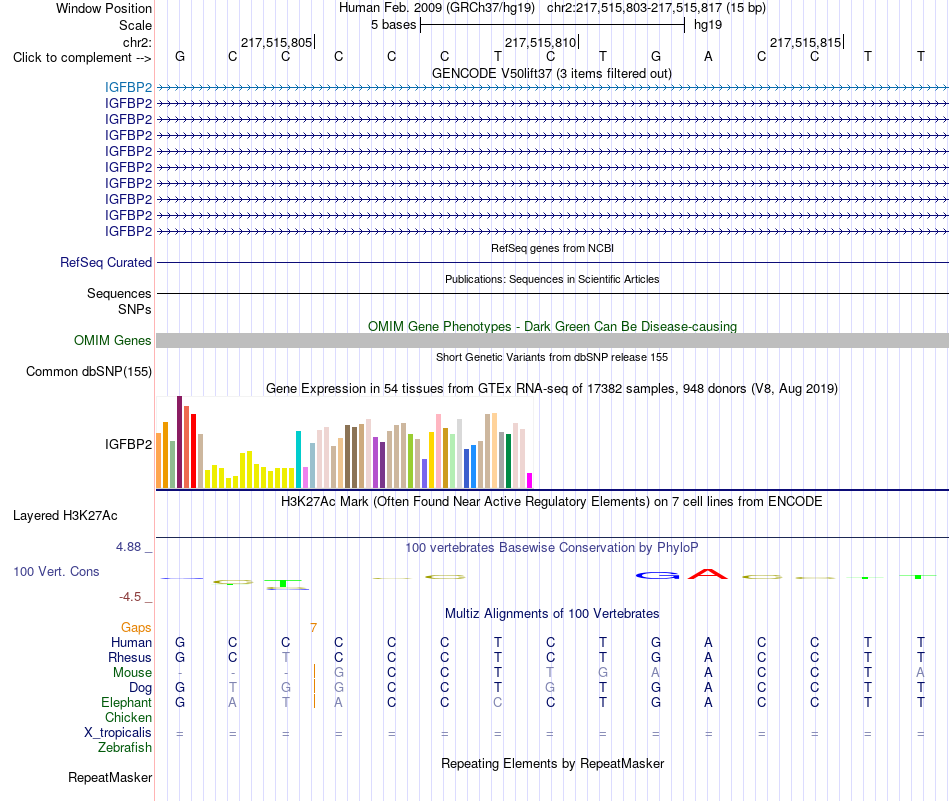Viewport: 950px width, 801px height.
Task: Click the 100 Vert. Cons track label
Action: pyautogui.click(x=56, y=571)
